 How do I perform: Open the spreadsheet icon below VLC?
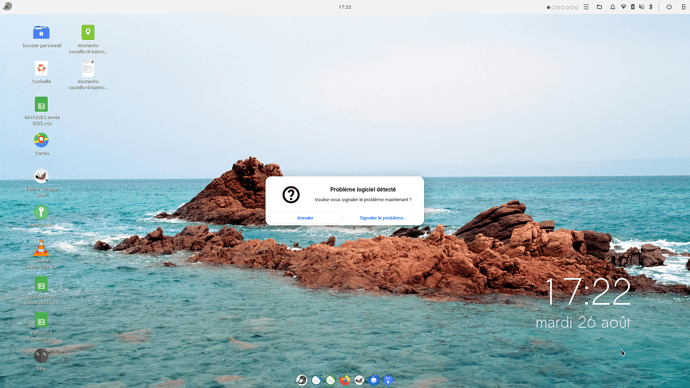[x=41, y=285]
